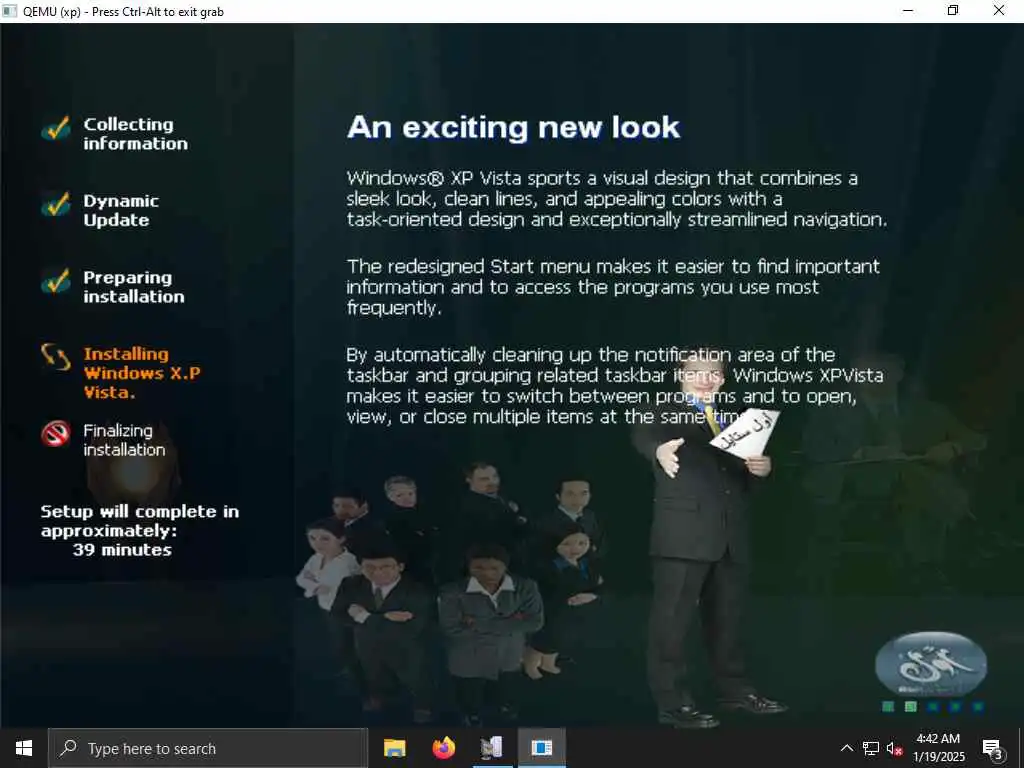Click the paragraph starting Windows® XP Vista sports
1024x768 pixels.
click(x=617, y=199)
